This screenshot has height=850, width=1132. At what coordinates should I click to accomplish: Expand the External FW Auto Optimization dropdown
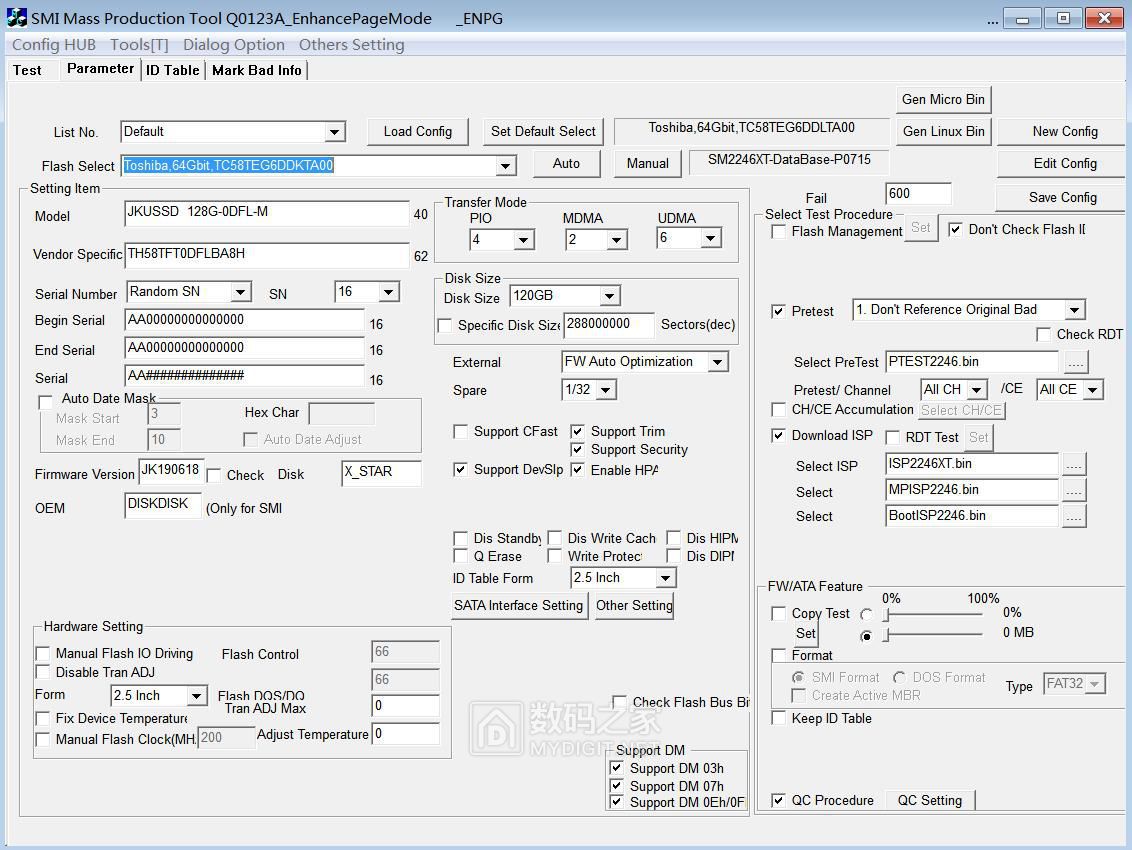(717, 363)
